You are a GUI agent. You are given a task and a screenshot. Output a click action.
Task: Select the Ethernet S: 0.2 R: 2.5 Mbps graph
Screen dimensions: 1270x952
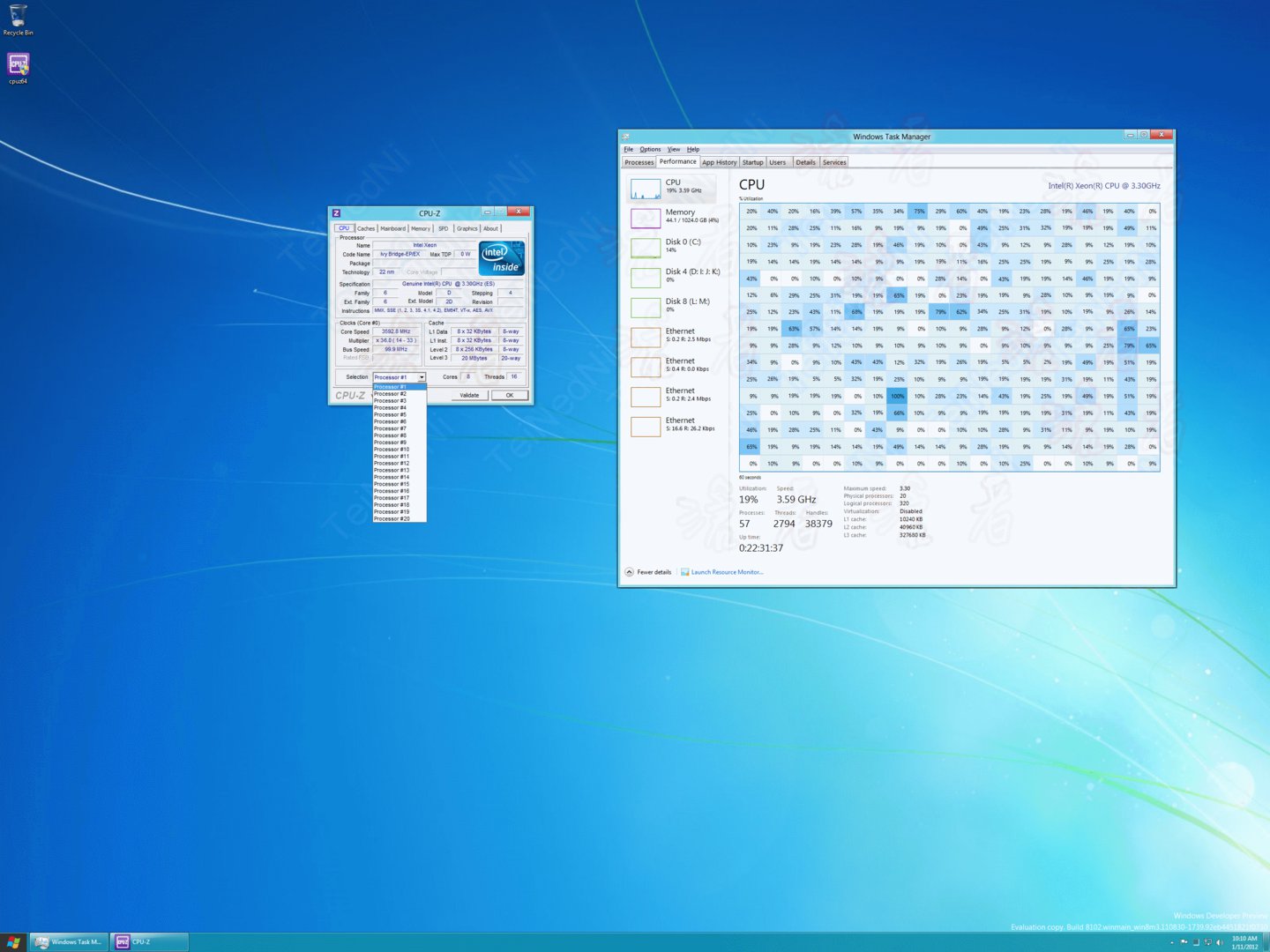point(645,336)
